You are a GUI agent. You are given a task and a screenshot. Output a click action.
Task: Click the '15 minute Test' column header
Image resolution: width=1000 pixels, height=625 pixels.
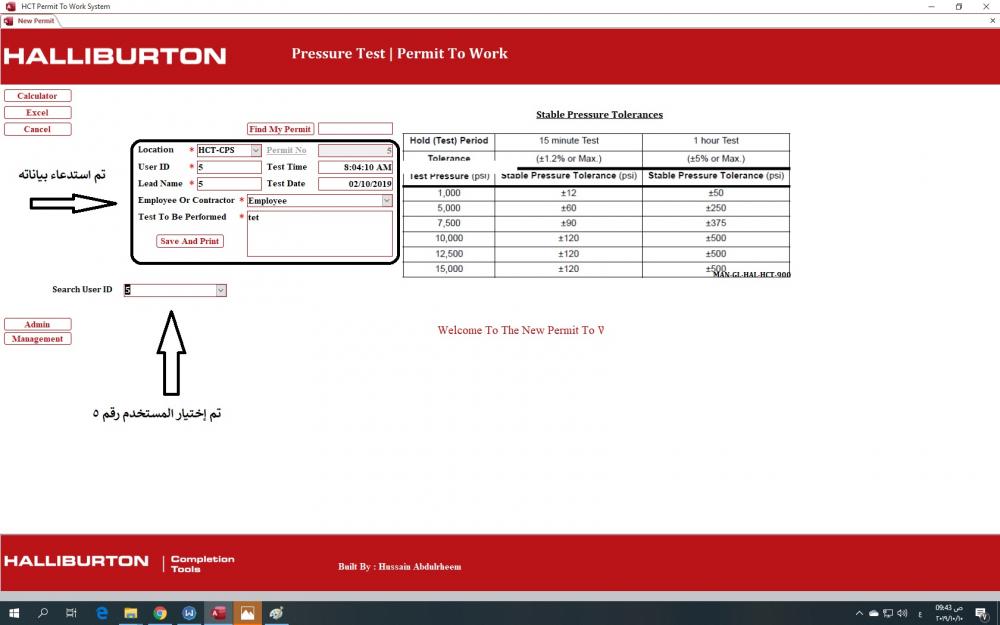pyautogui.click(x=569, y=140)
